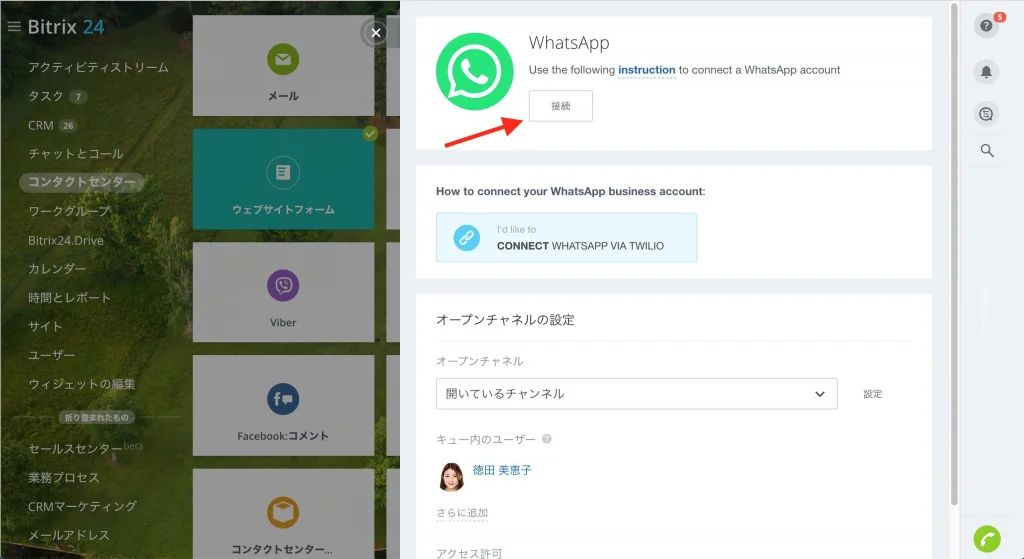This screenshot has height=559, width=1024.
Task: Click the Bitrix 24 logo
Action: [x=66, y=27]
